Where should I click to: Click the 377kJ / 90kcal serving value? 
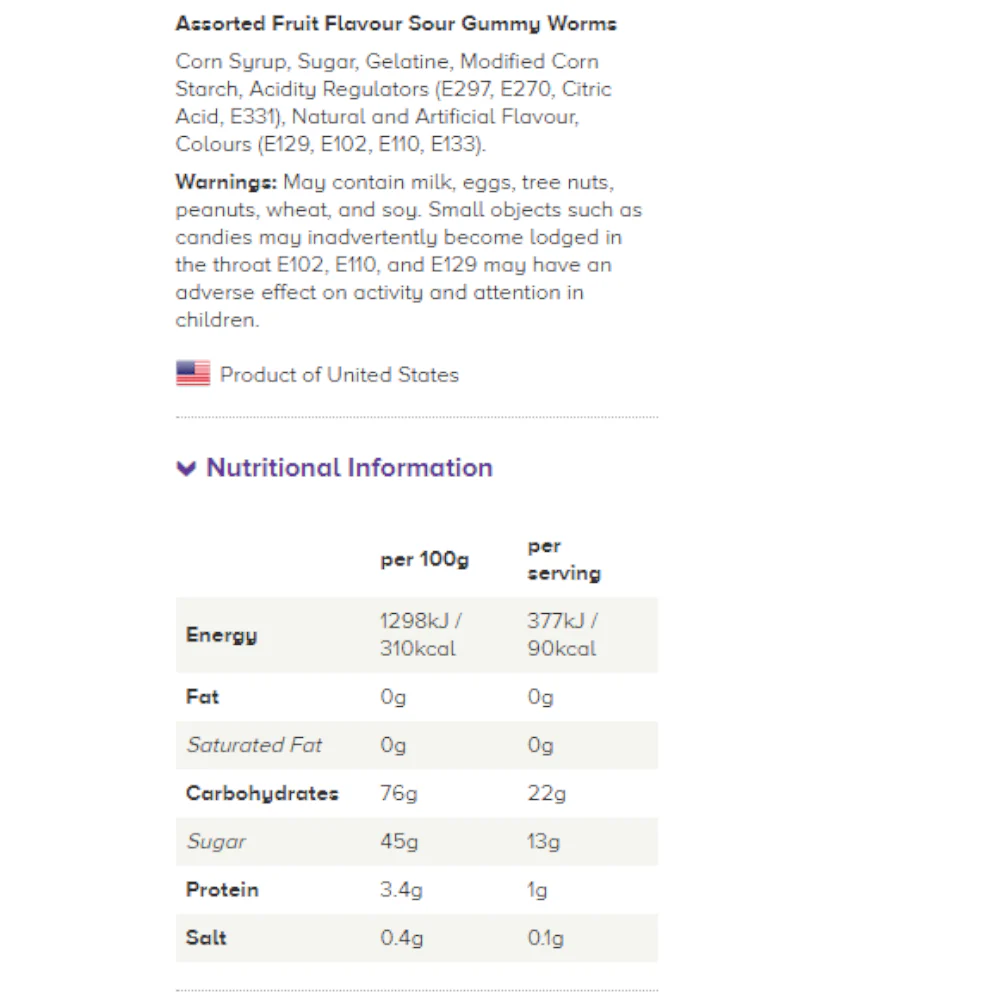pos(562,635)
